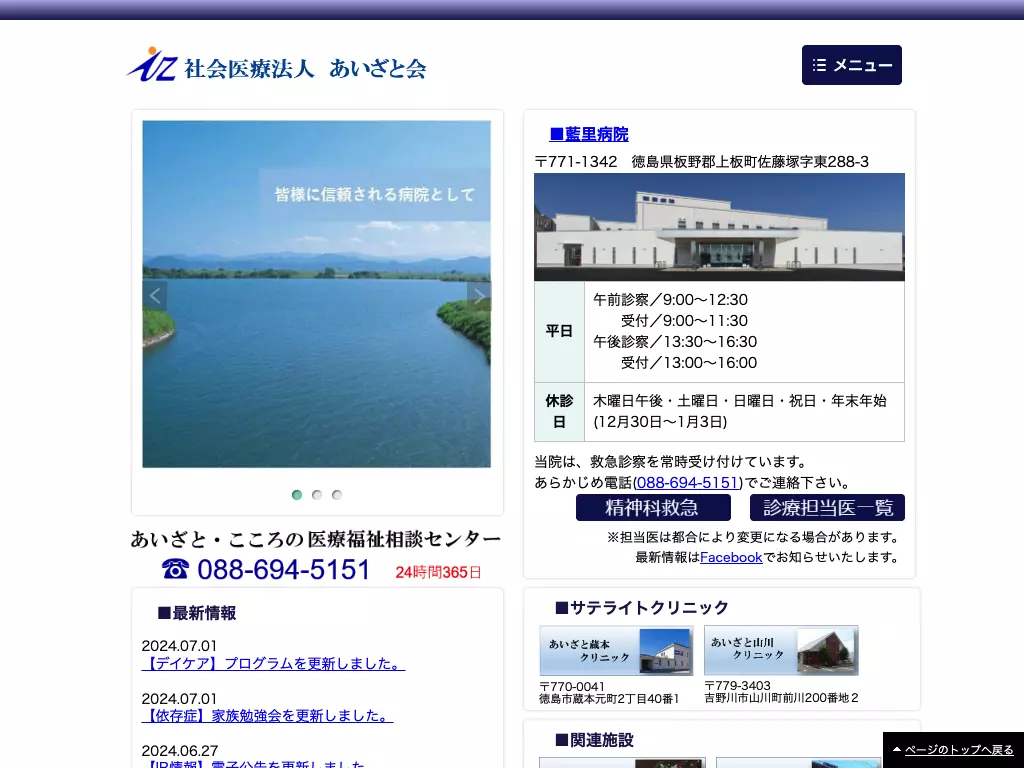
Task: Open the 藍里病院 link
Action: pos(589,134)
